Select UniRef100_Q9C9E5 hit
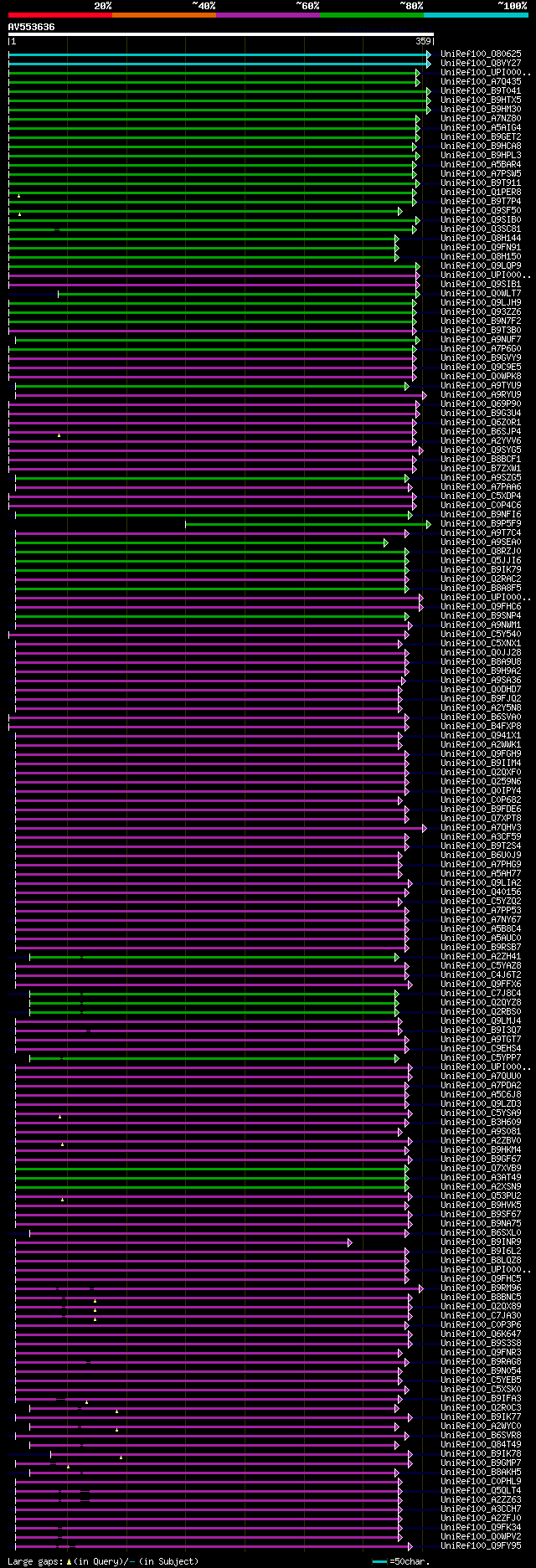 [x=481, y=367]
